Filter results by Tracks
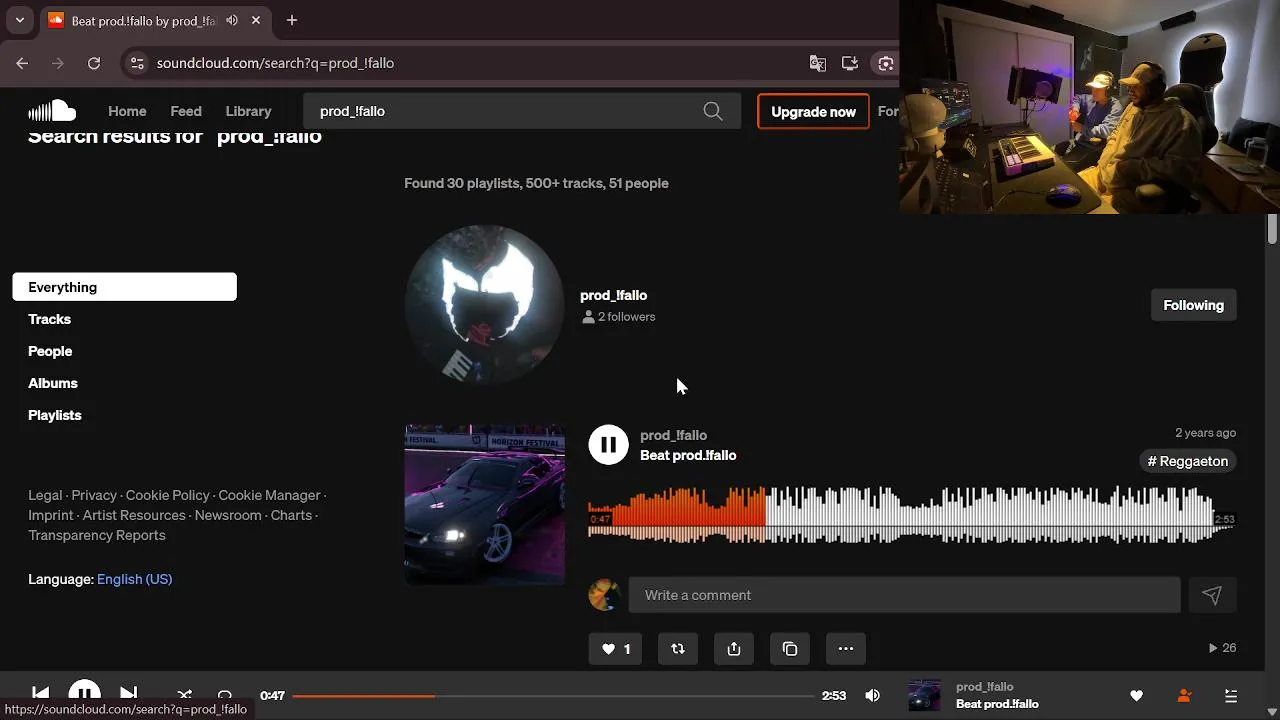This screenshot has width=1280, height=720. click(x=50, y=319)
